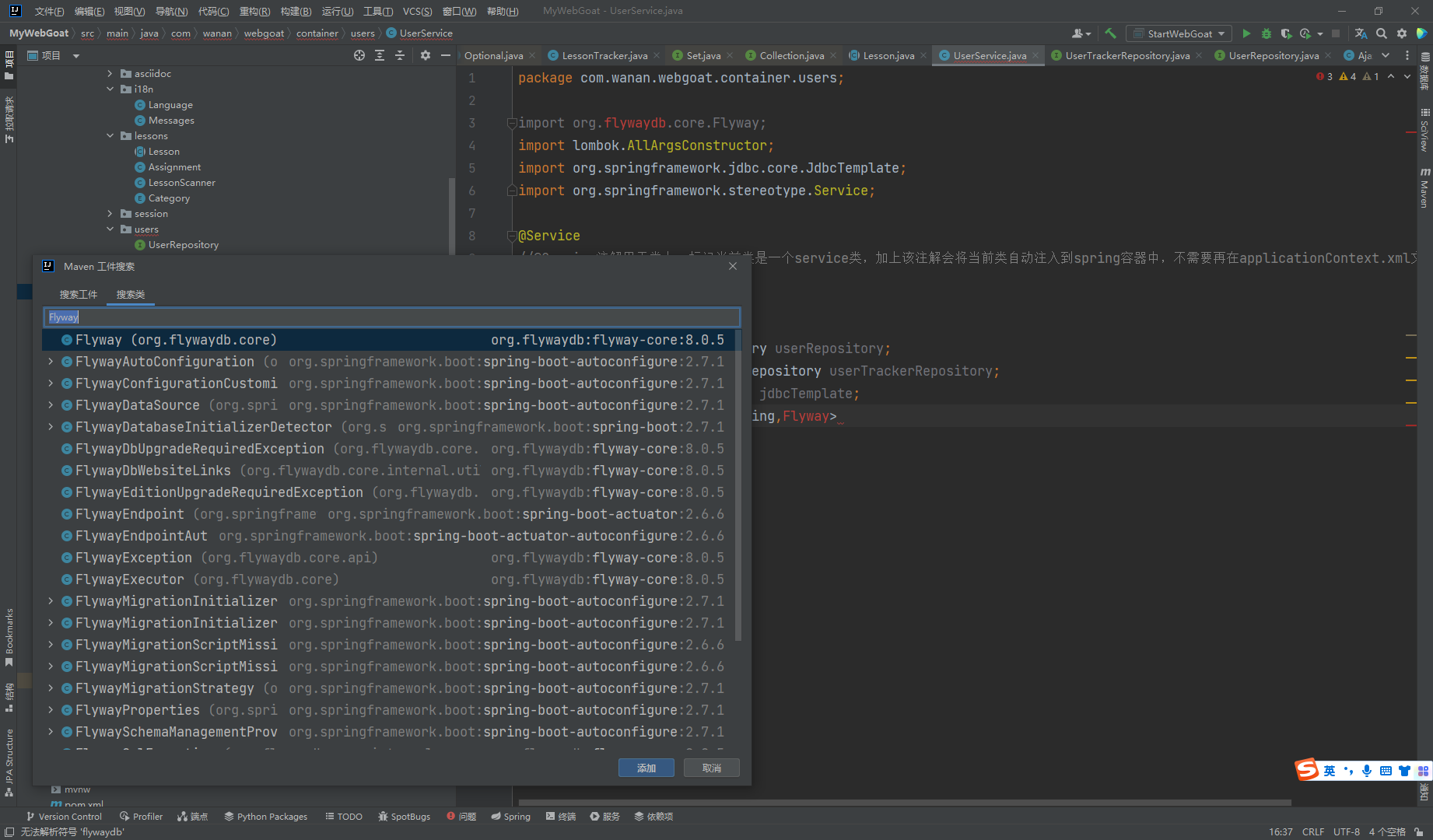
Task: Click Run with Coverage icon
Action: click(x=1287, y=33)
